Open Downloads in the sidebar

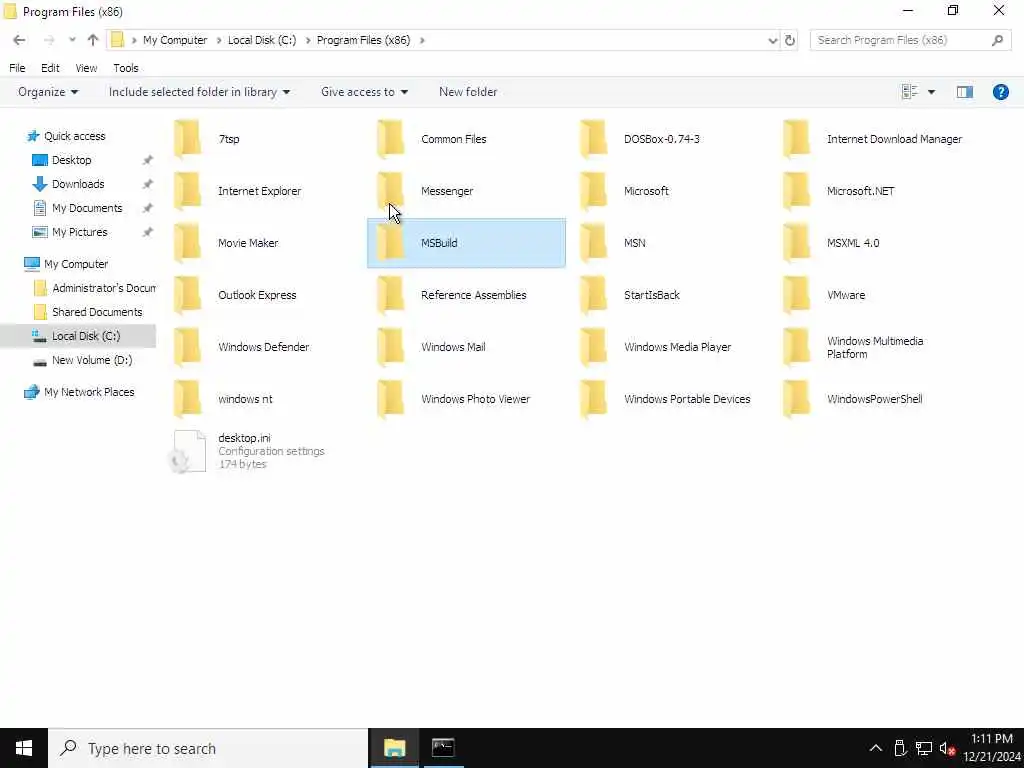click(78, 184)
